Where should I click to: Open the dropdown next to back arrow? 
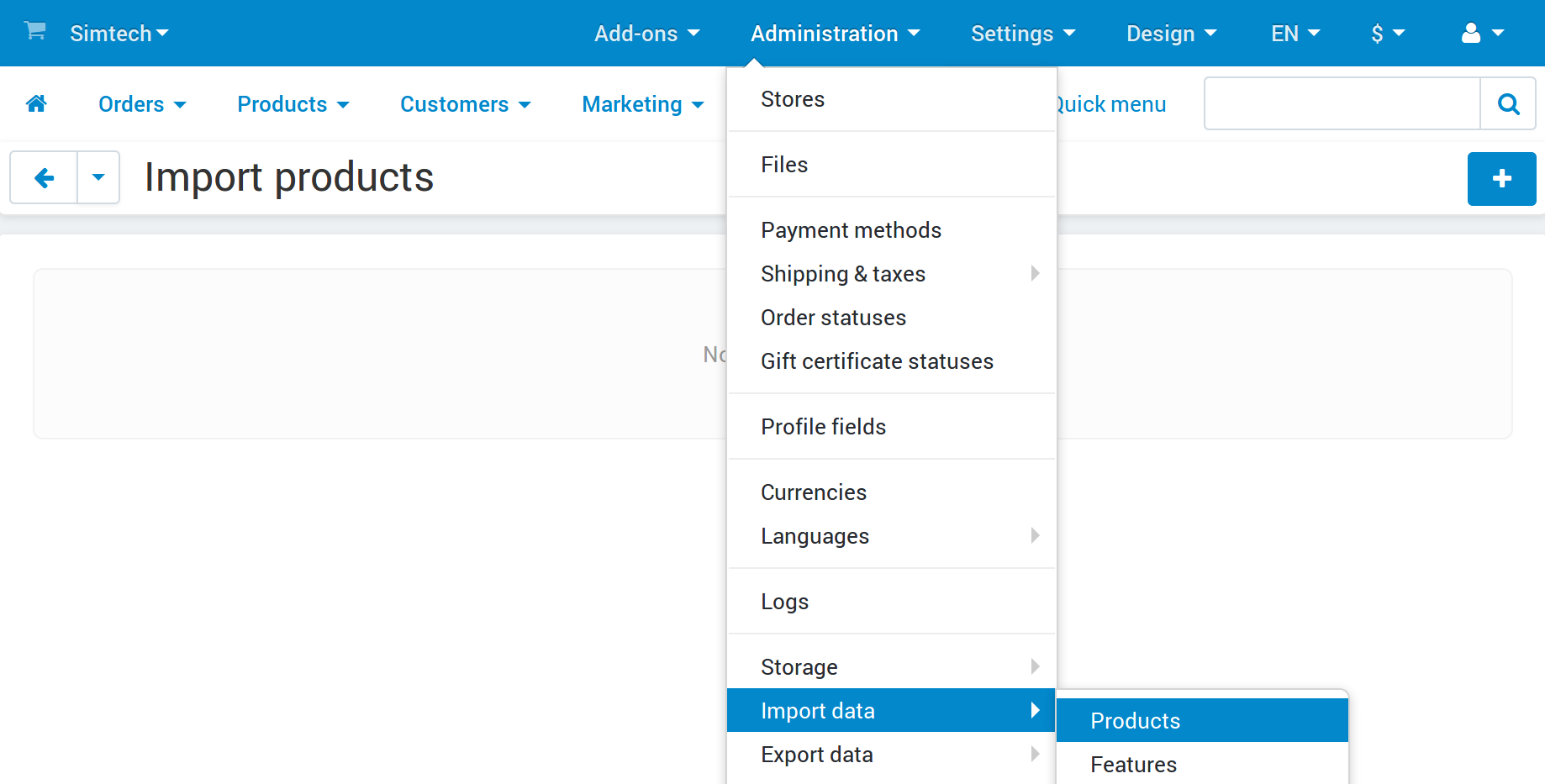pyautogui.click(x=98, y=177)
